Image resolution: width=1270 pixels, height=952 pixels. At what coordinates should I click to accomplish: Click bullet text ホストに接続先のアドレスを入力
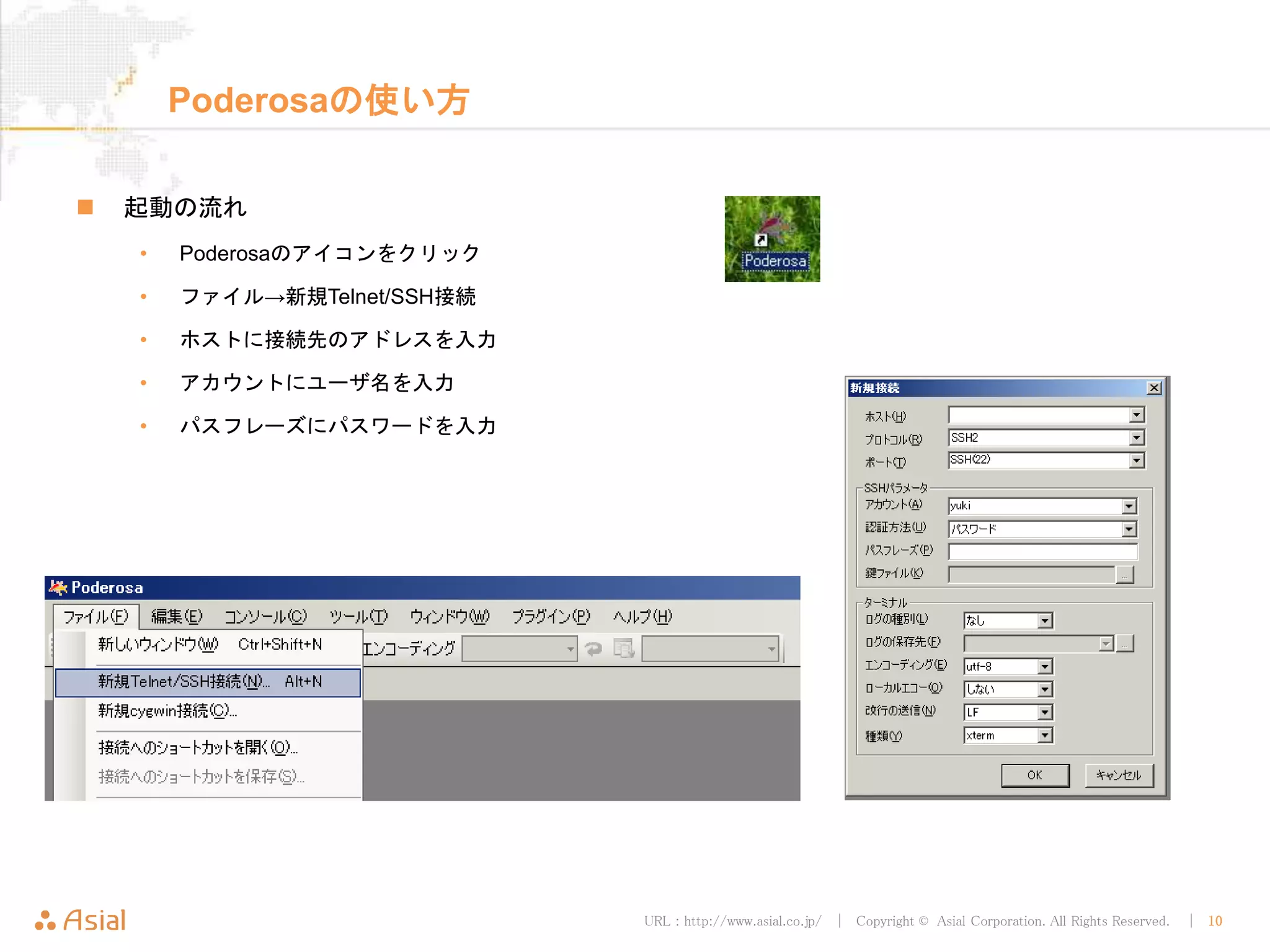pos(338,339)
